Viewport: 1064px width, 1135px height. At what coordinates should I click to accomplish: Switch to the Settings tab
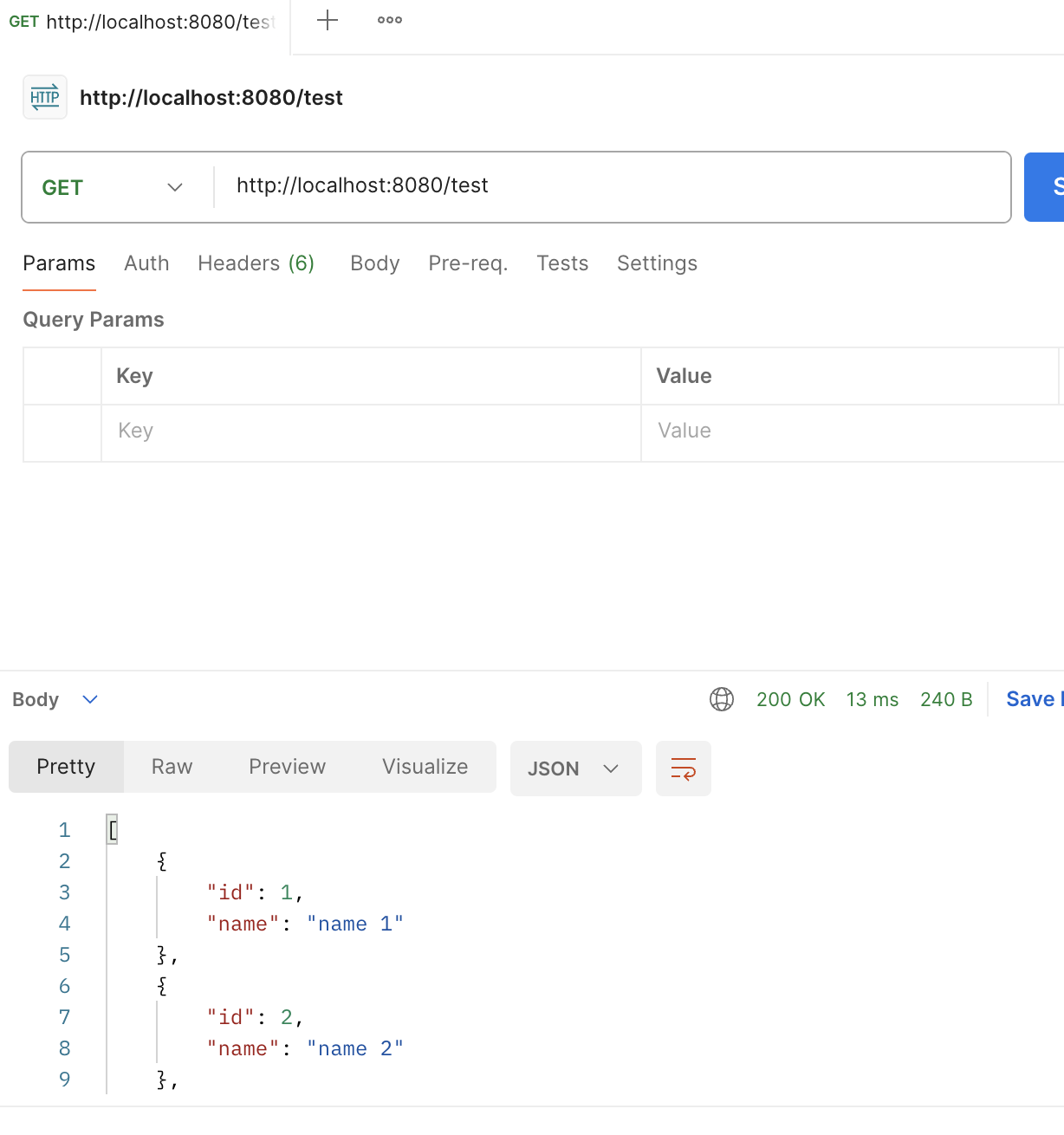point(657,263)
